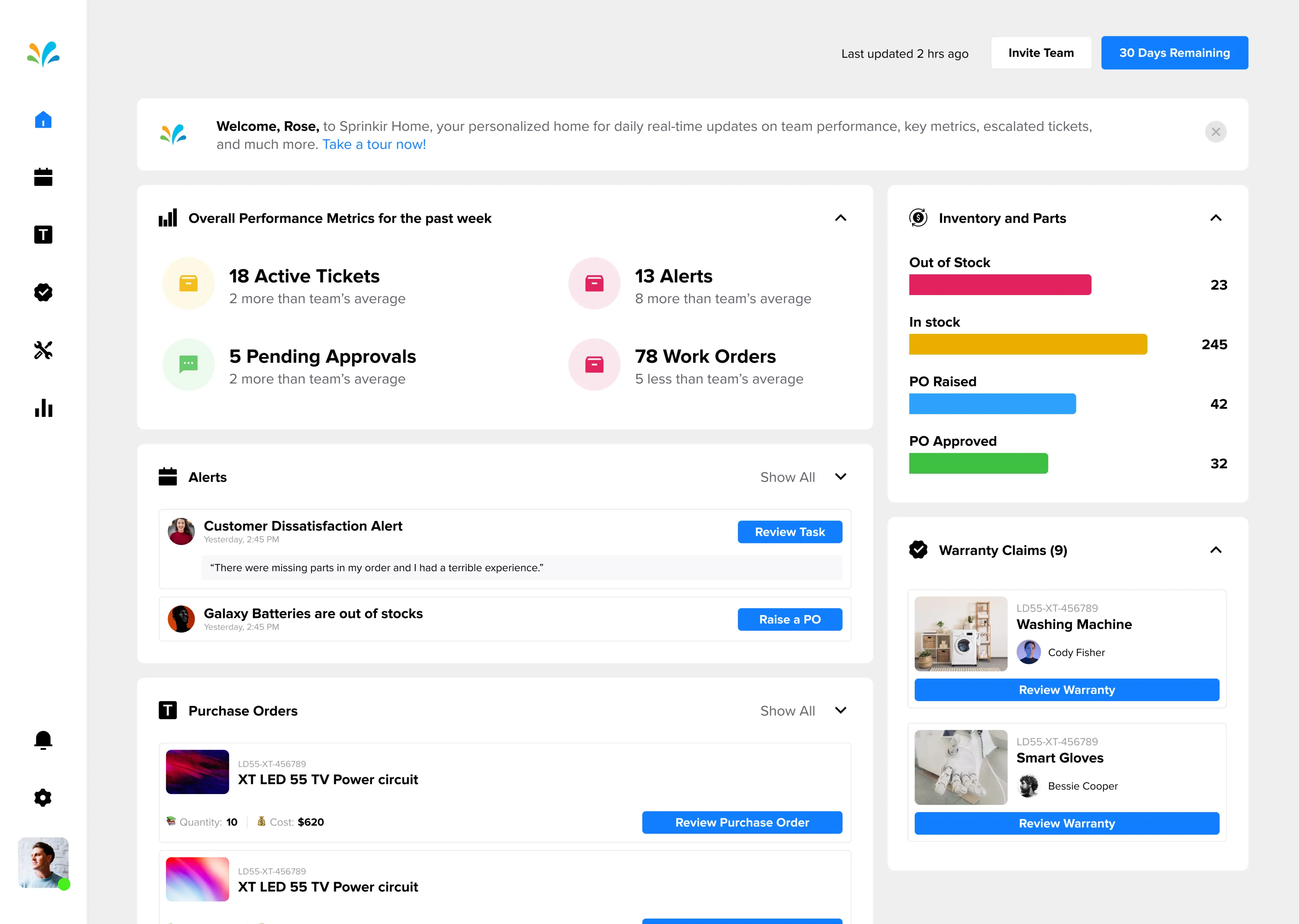Collapse the Overall Performance Metrics panel
This screenshot has height=924, width=1299.
click(841, 218)
